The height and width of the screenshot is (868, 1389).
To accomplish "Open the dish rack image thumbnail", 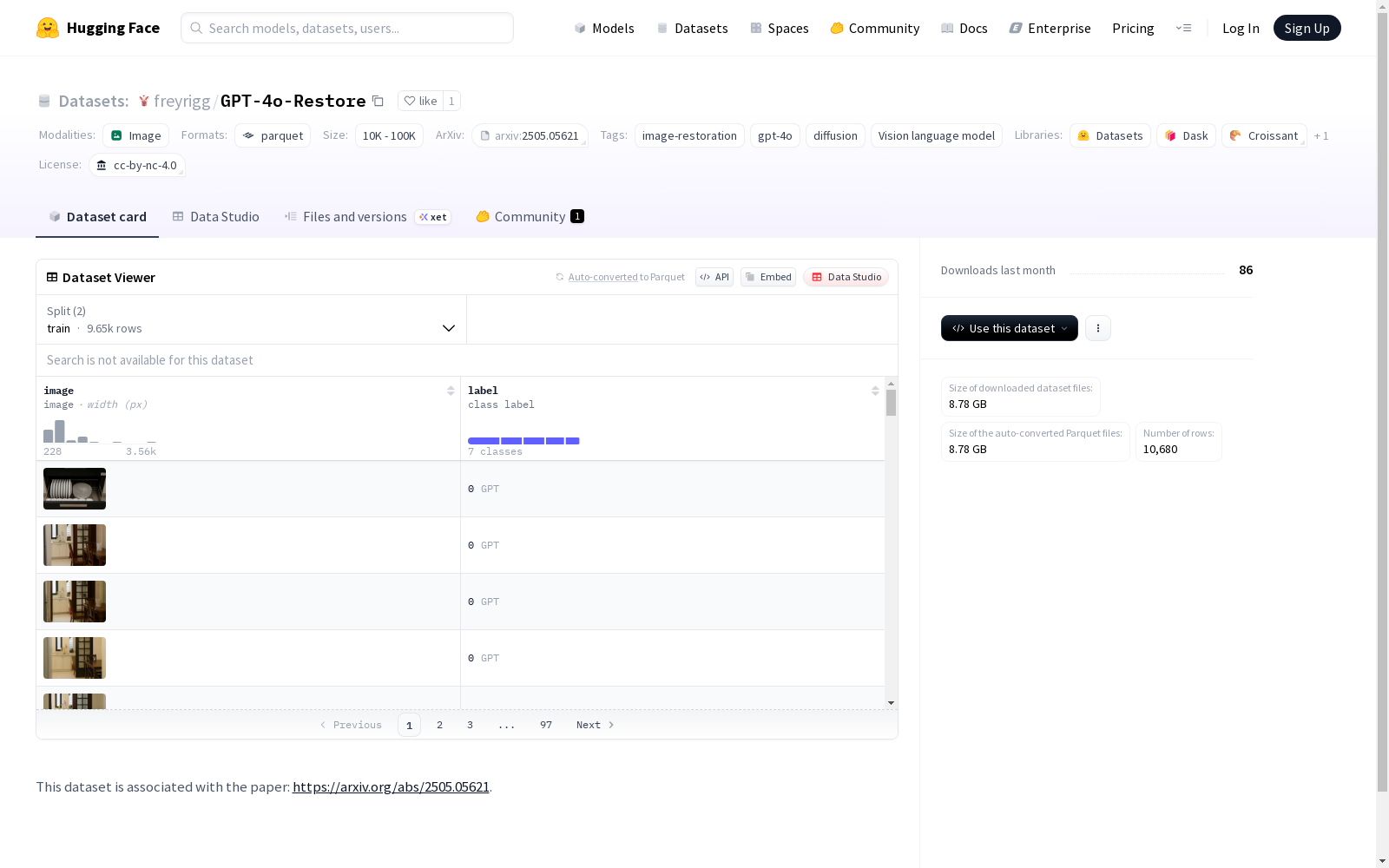I will pos(75,489).
